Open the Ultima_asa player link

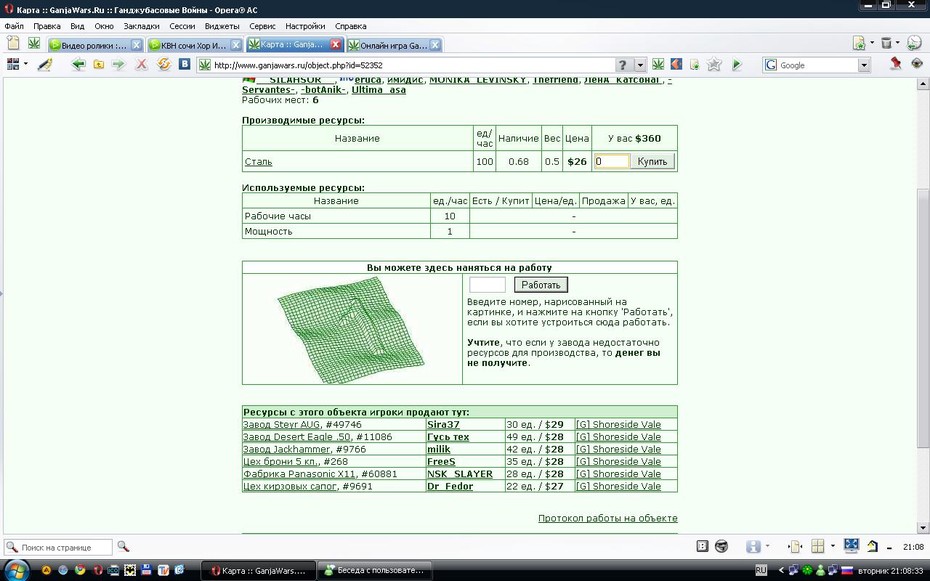tap(378, 90)
